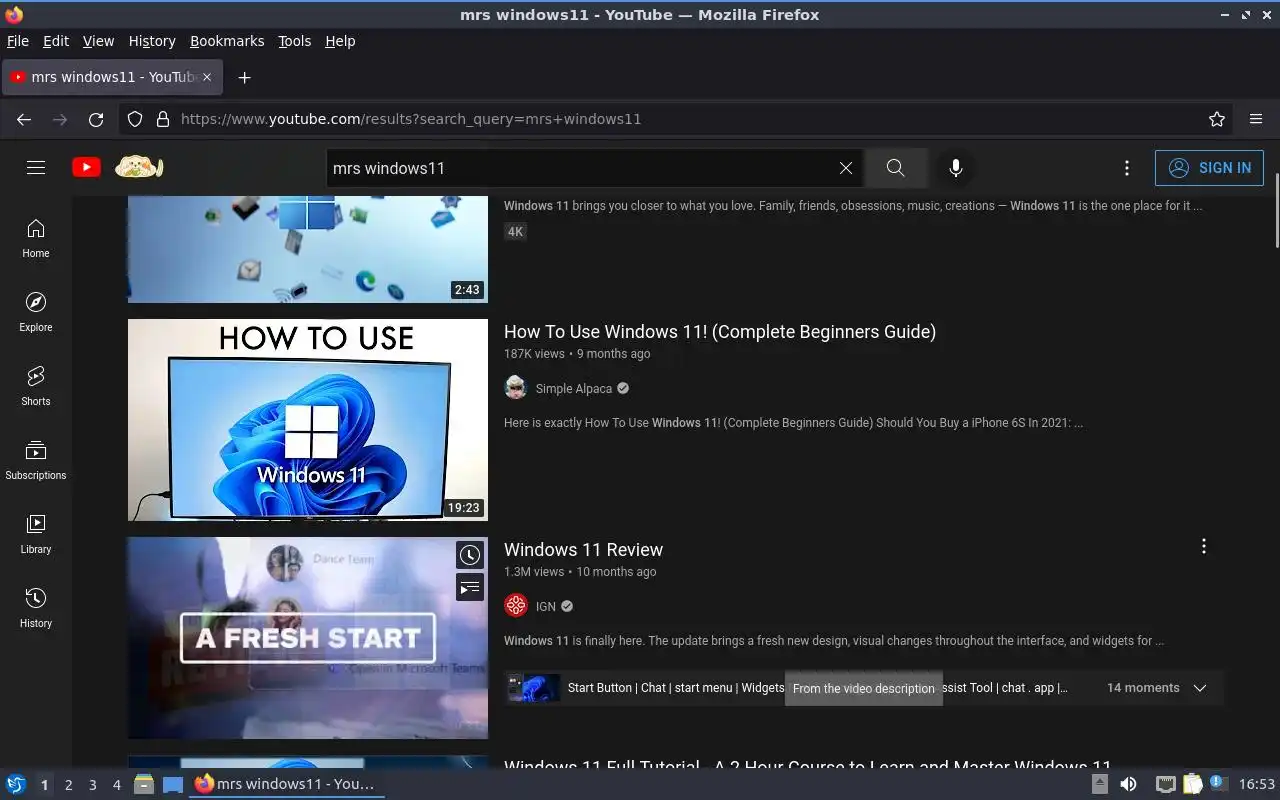Screen dimensions: 1280x800
Task: Go back with browser back arrow
Action: tap(24, 119)
